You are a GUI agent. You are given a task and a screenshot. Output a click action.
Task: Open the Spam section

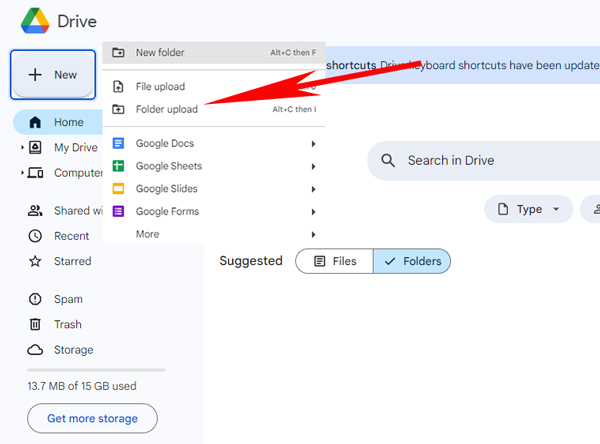coord(68,299)
